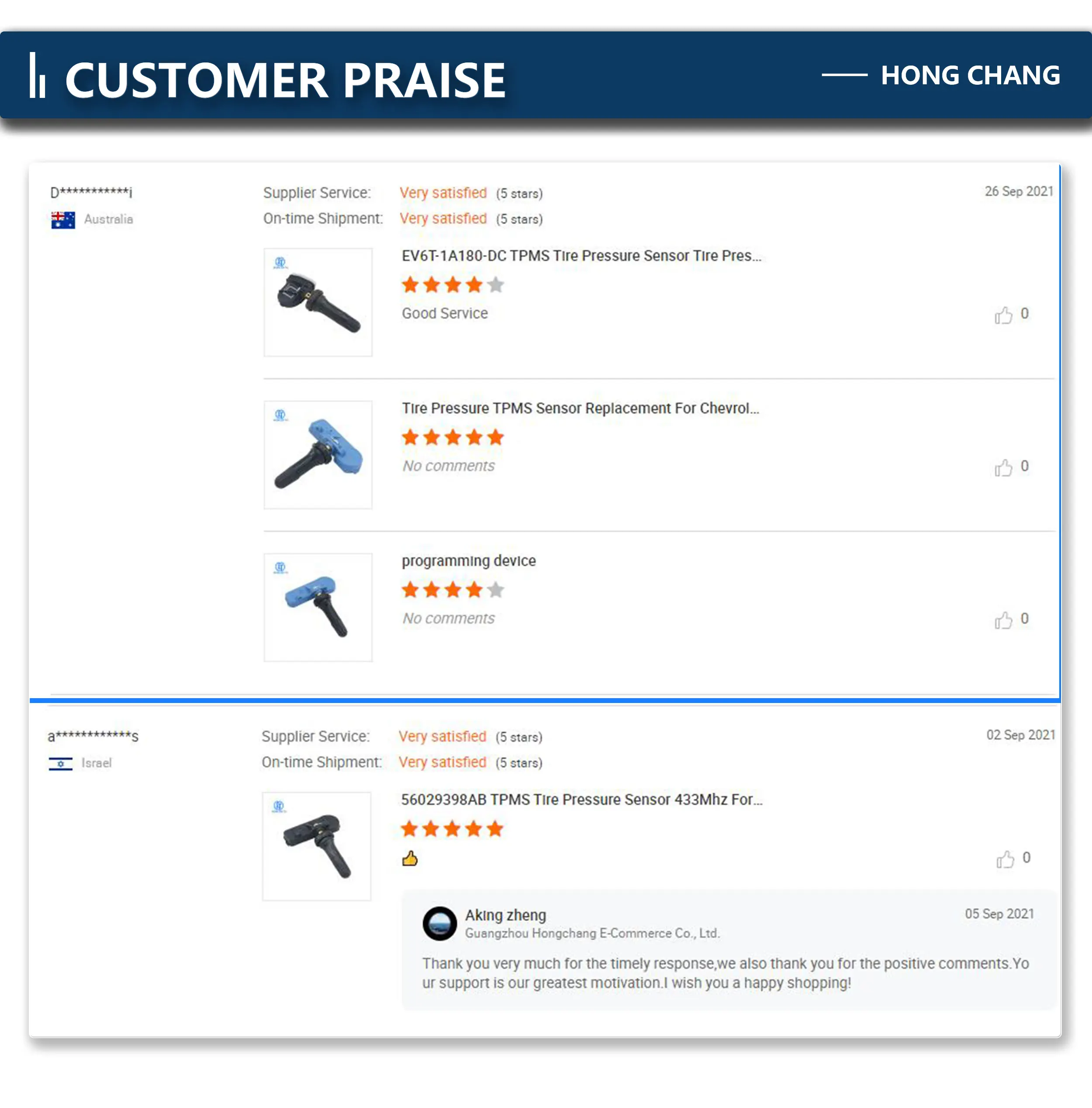
Task: Click the 56029398AB sensor thumbnail image
Action: coord(317,846)
